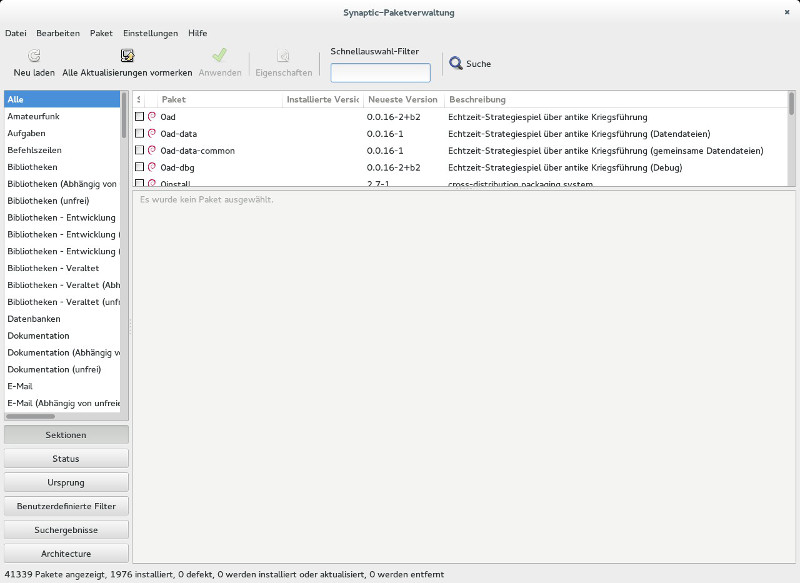Click version 0.0.16-2+b2 of 0ad row
The width and height of the screenshot is (800, 583).
click(x=393, y=117)
